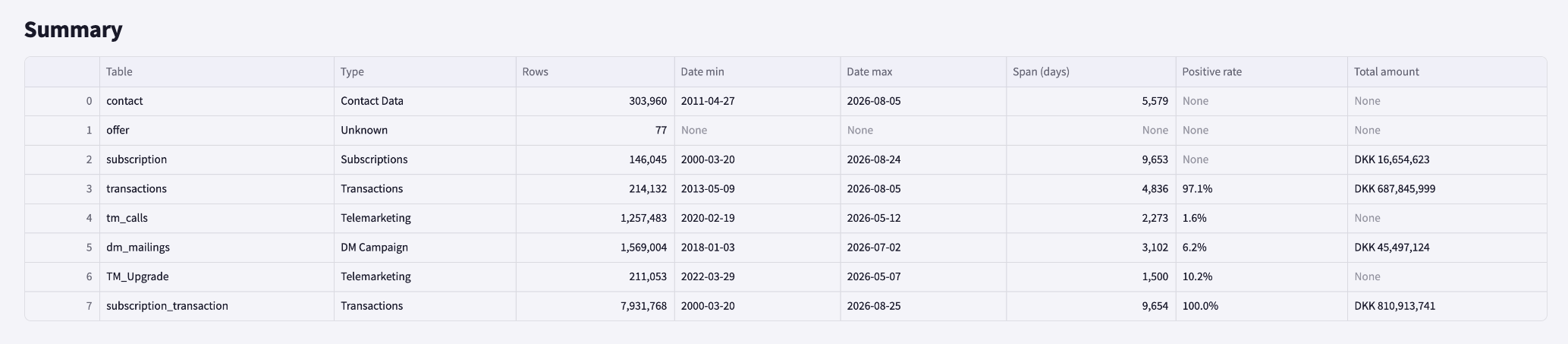Click the row index 0 cell
Viewport: 1568px width, 344px height.
click(62, 101)
